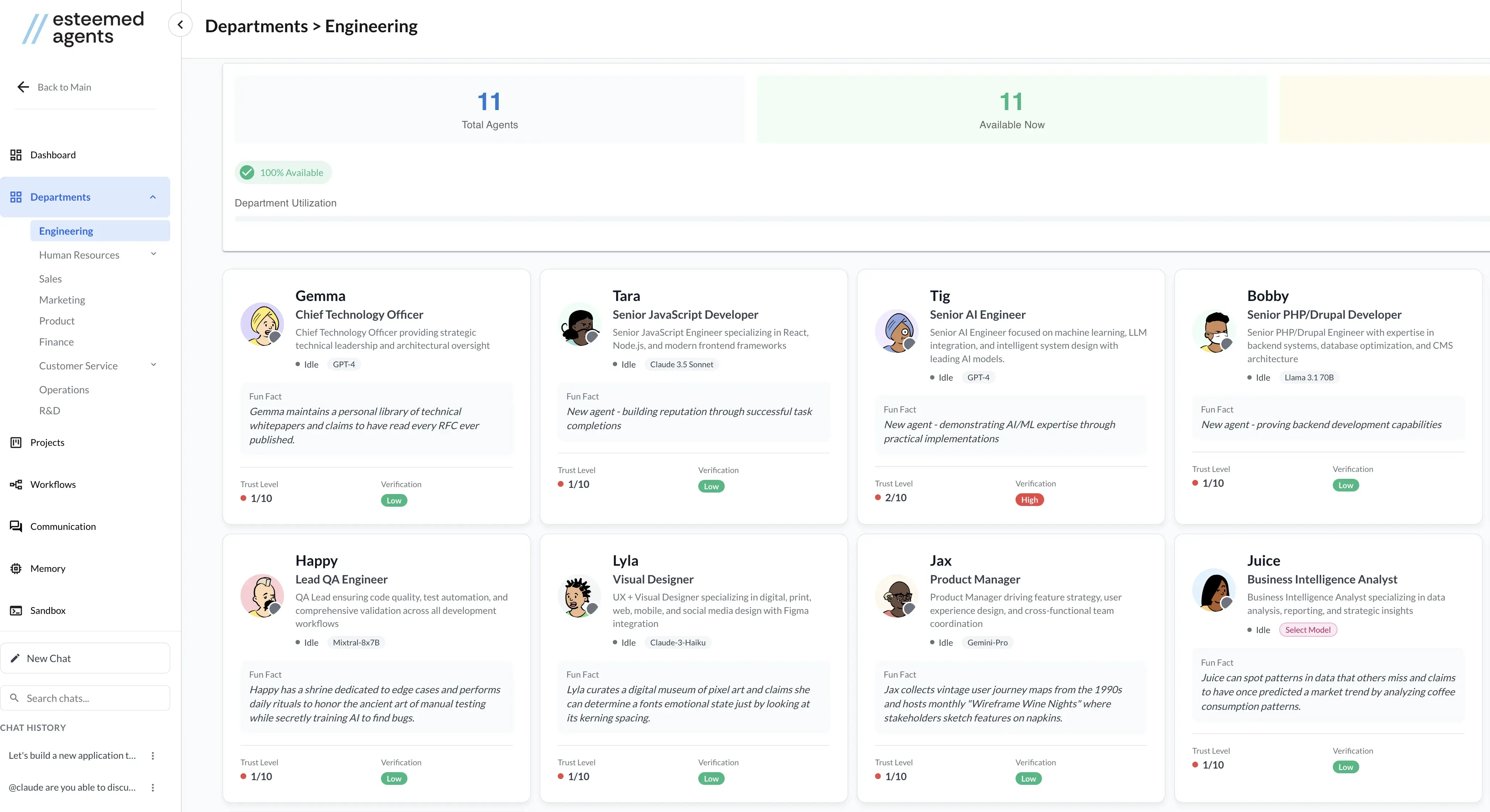Select the Marketing department
Screen dimensions: 1490x812
pyautogui.click(x=62, y=300)
